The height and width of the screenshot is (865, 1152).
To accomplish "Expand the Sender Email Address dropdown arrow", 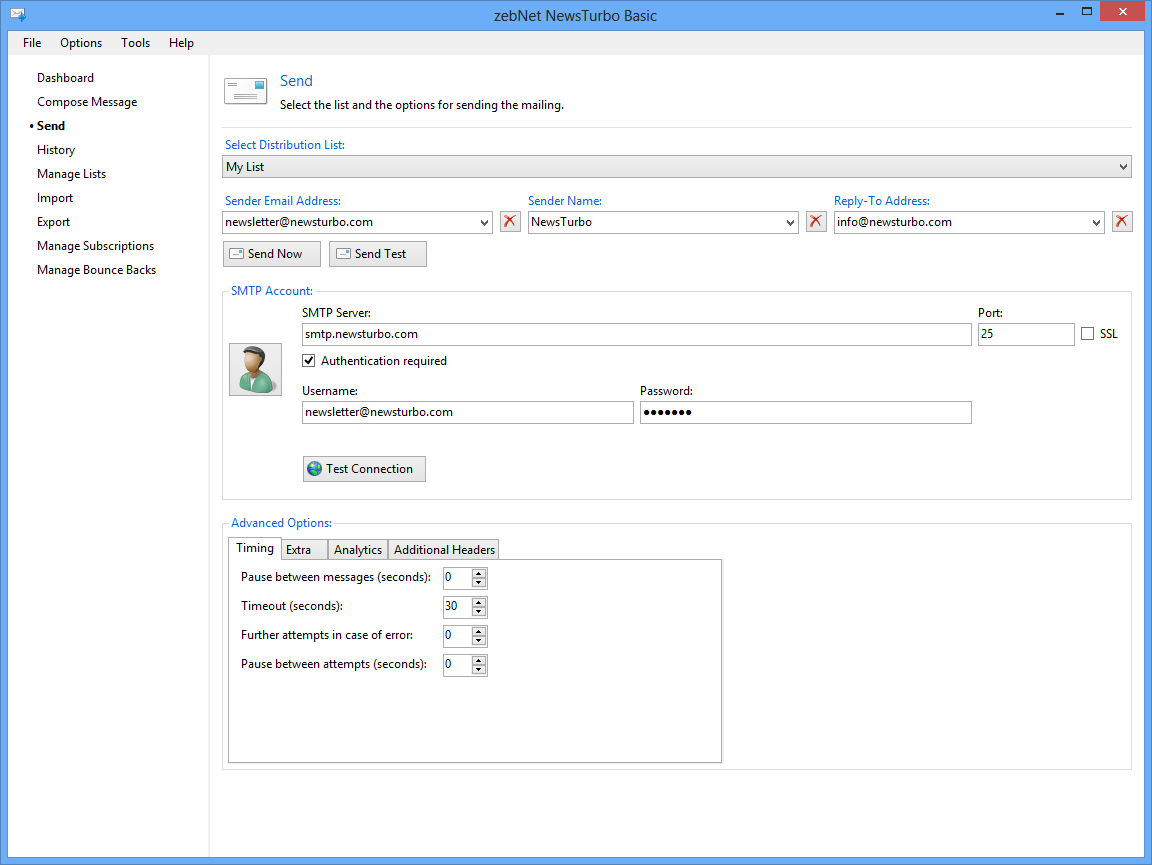I will (x=484, y=223).
